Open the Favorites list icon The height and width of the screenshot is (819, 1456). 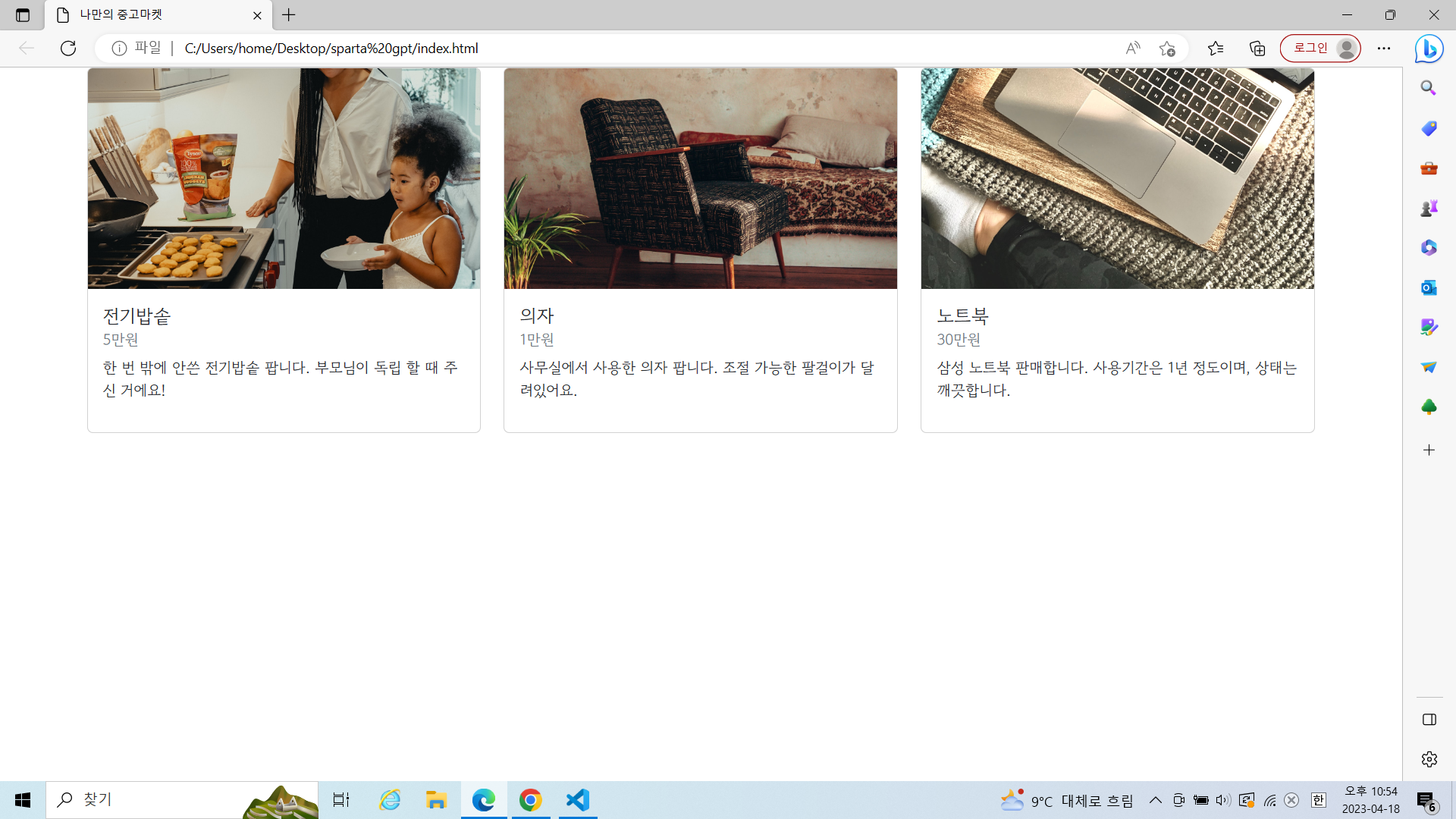click(1216, 49)
